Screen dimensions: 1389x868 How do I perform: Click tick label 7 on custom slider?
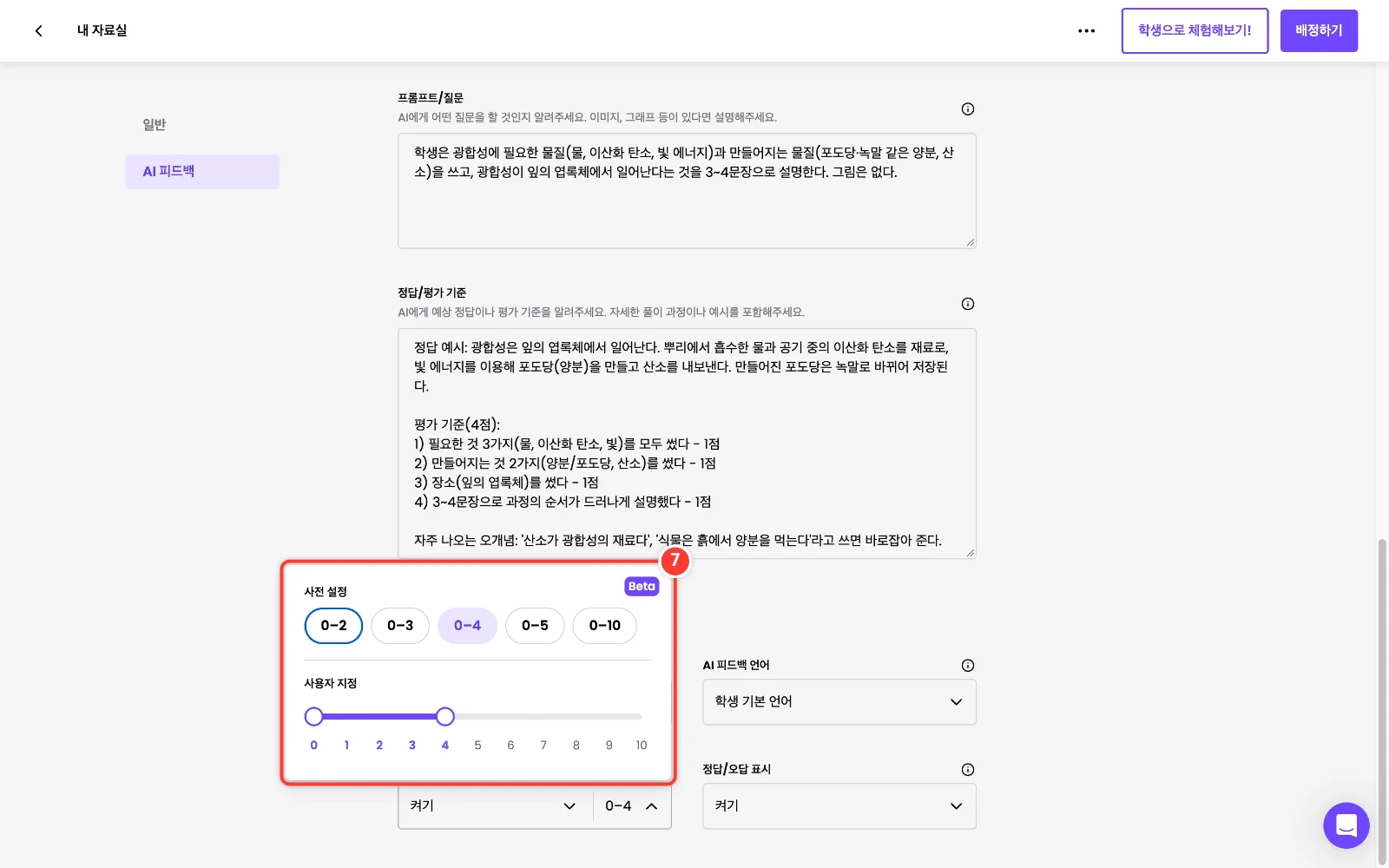[543, 746]
